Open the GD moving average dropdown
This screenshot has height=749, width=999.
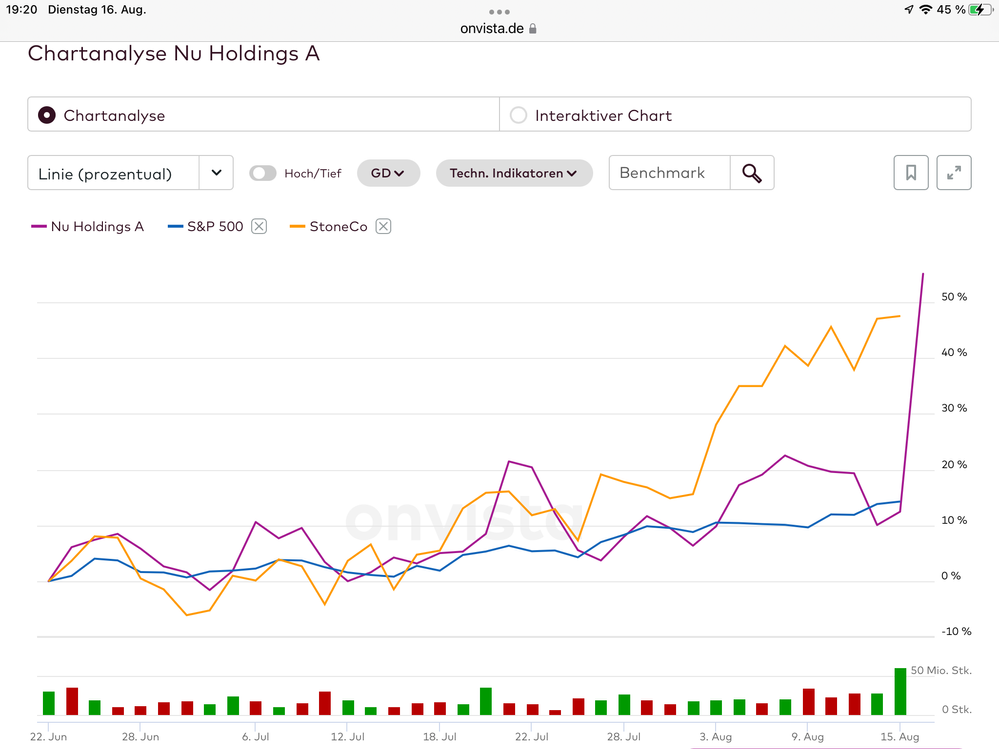point(388,173)
